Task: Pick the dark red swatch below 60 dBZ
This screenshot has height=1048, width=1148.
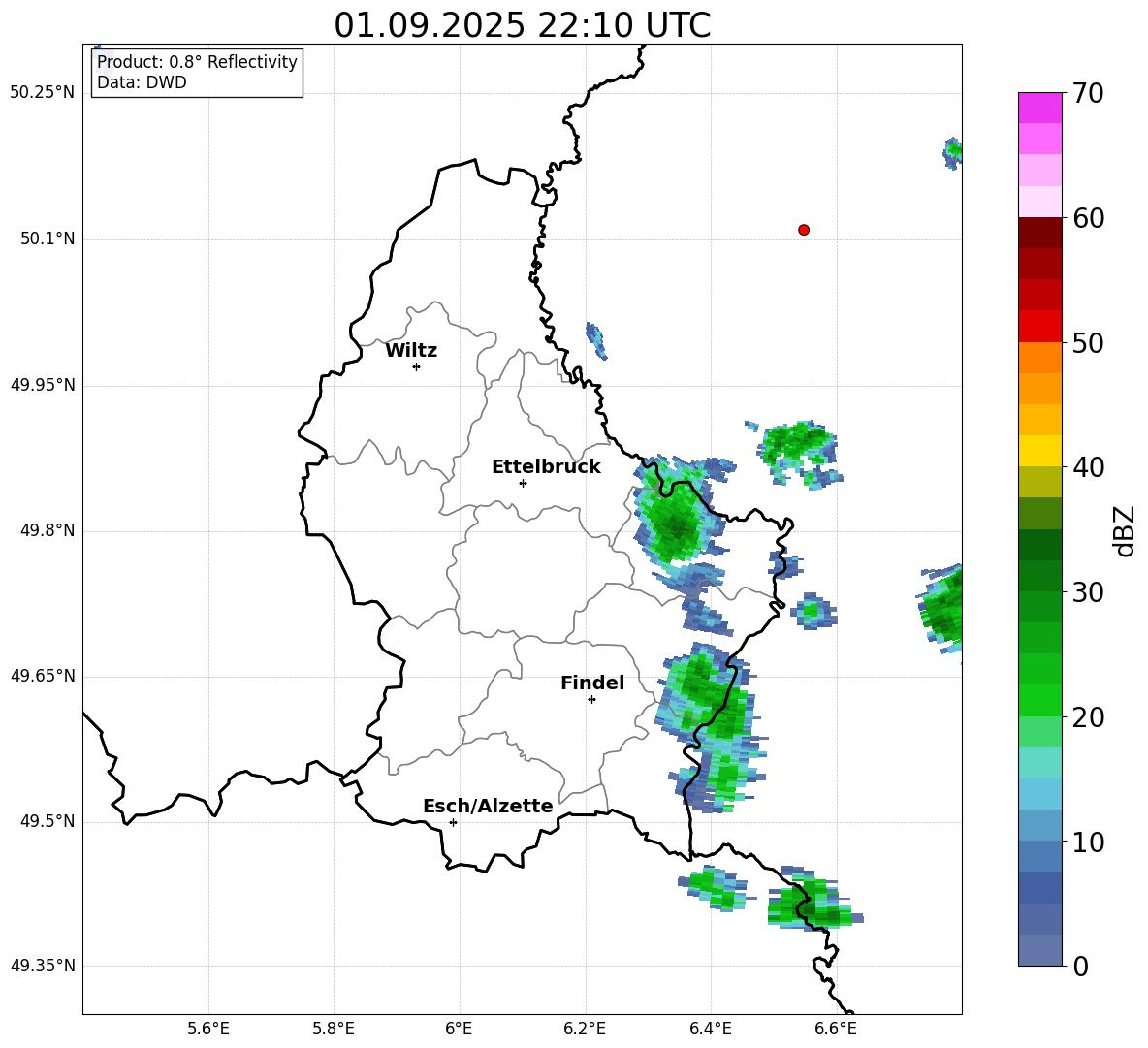Action: point(1040,233)
